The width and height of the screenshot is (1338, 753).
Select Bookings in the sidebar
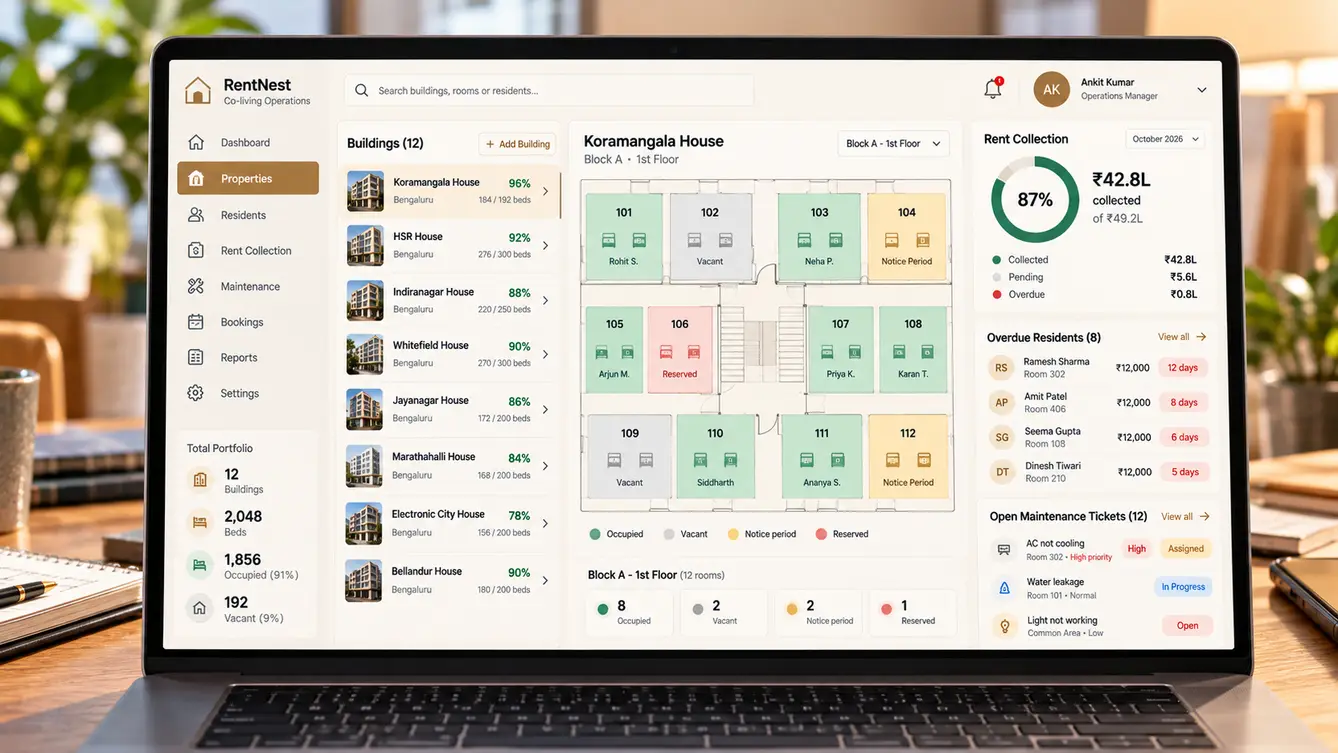[x=248, y=322]
